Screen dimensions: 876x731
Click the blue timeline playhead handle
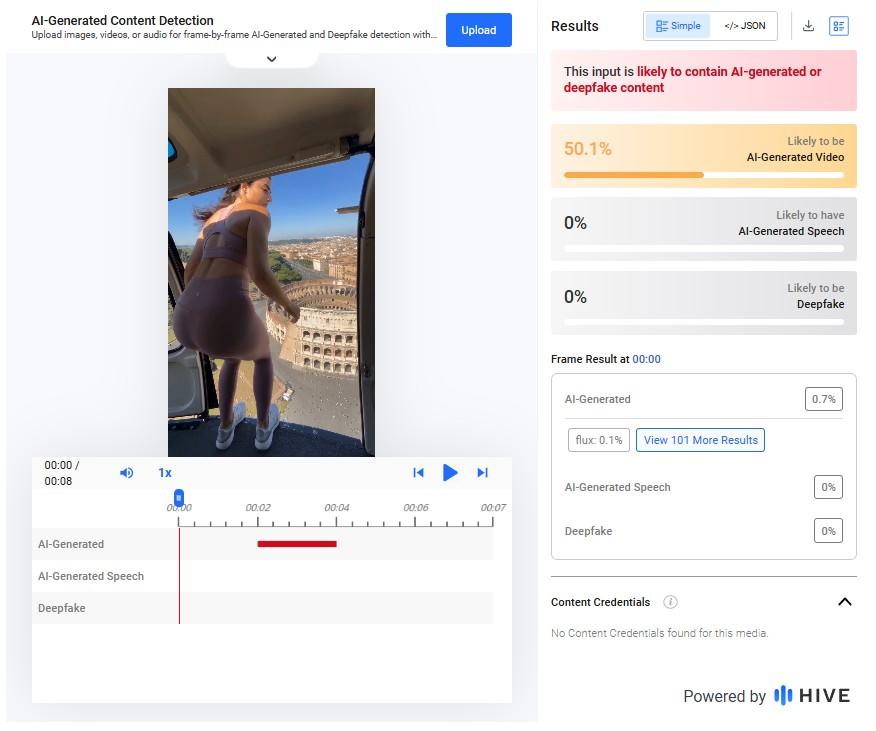[179, 497]
